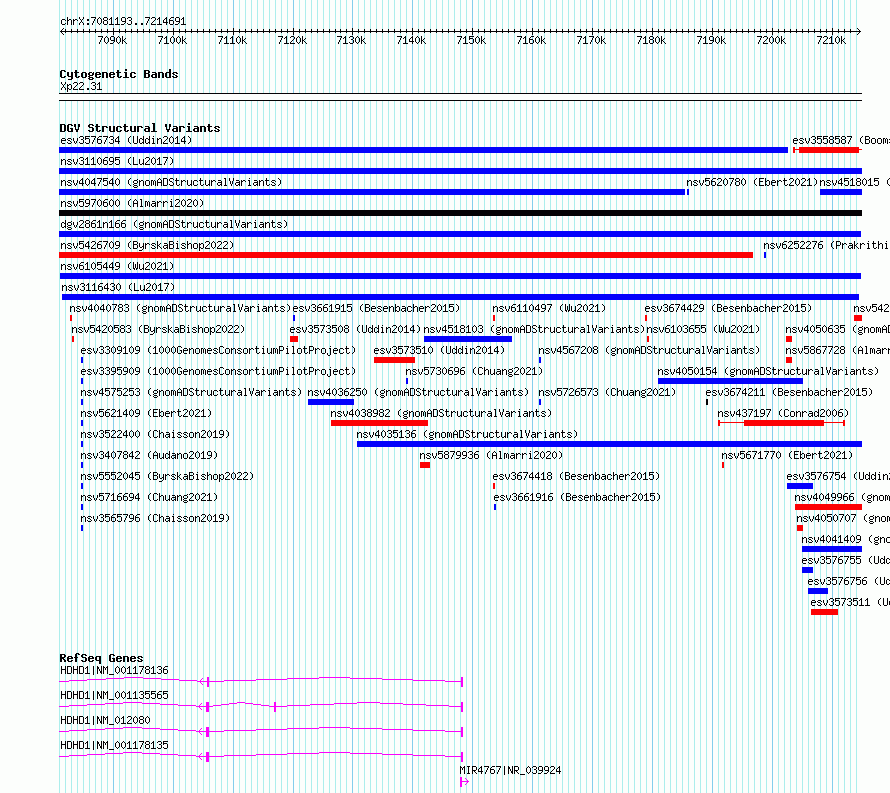The height and width of the screenshot is (793, 890).
Task: Click black bar of nsv5970600 (Almarri2020)
Action: click(x=460, y=213)
